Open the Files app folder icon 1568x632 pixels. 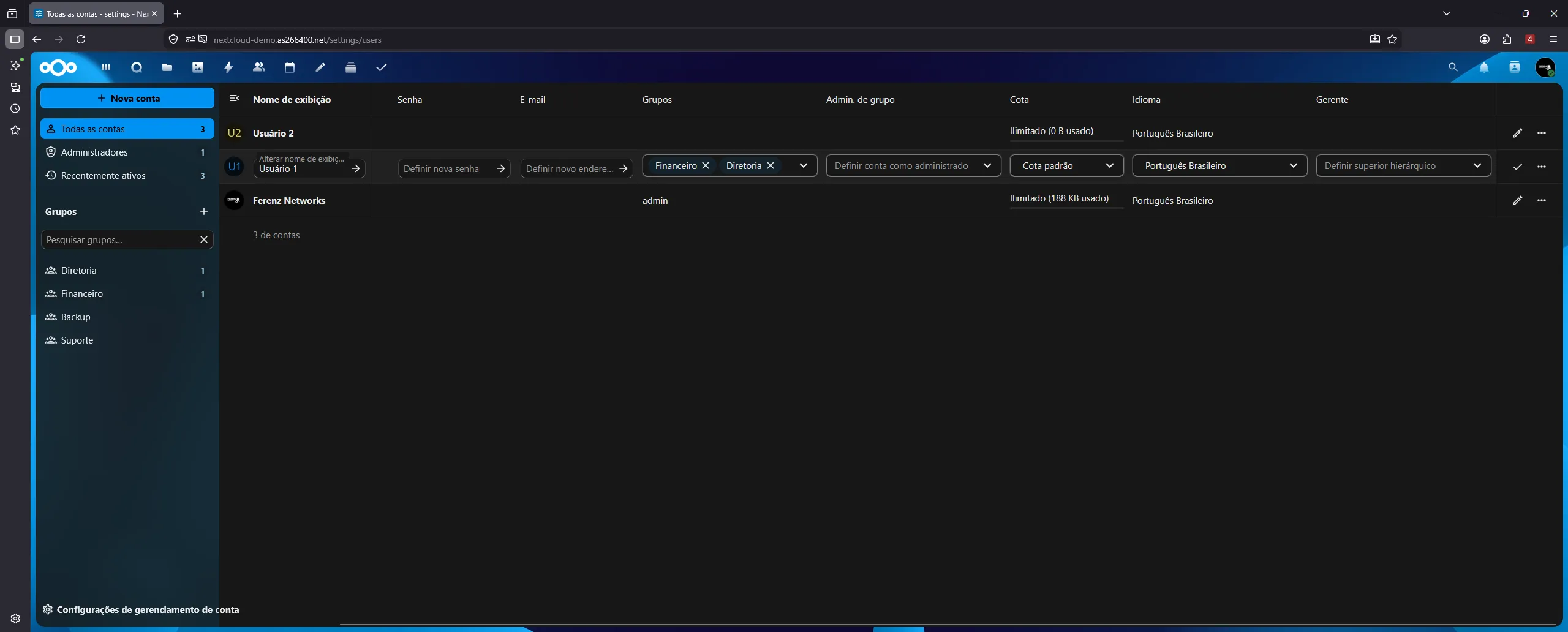[167, 67]
